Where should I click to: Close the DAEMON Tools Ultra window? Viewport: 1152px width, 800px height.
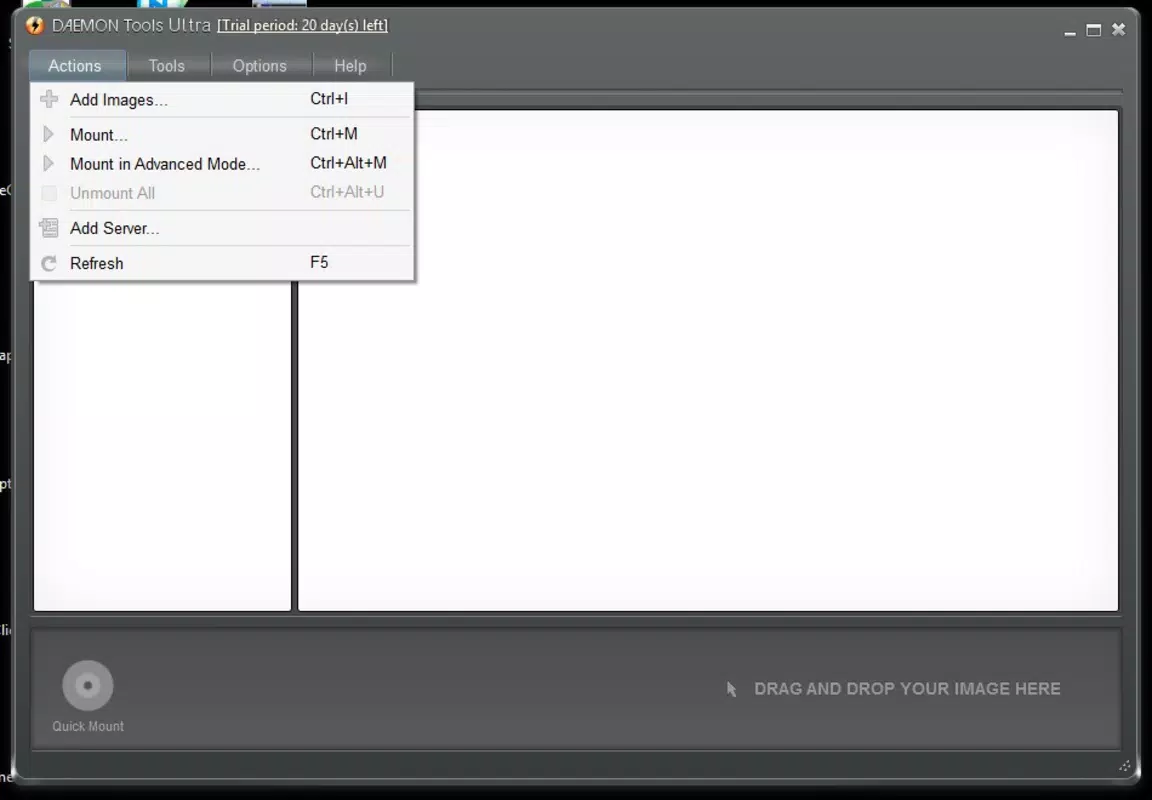[x=1118, y=29]
